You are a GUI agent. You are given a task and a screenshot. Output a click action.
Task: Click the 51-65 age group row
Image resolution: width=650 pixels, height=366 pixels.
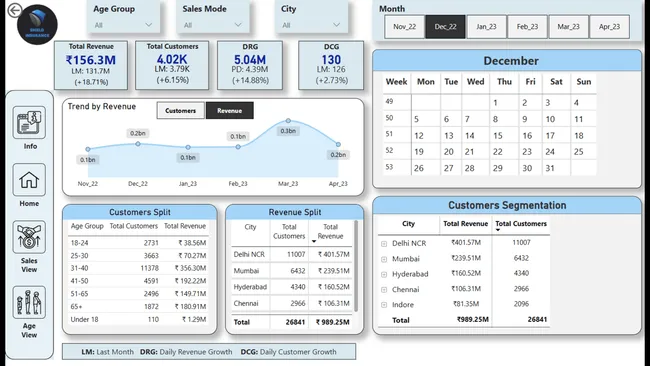pos(138,294)
